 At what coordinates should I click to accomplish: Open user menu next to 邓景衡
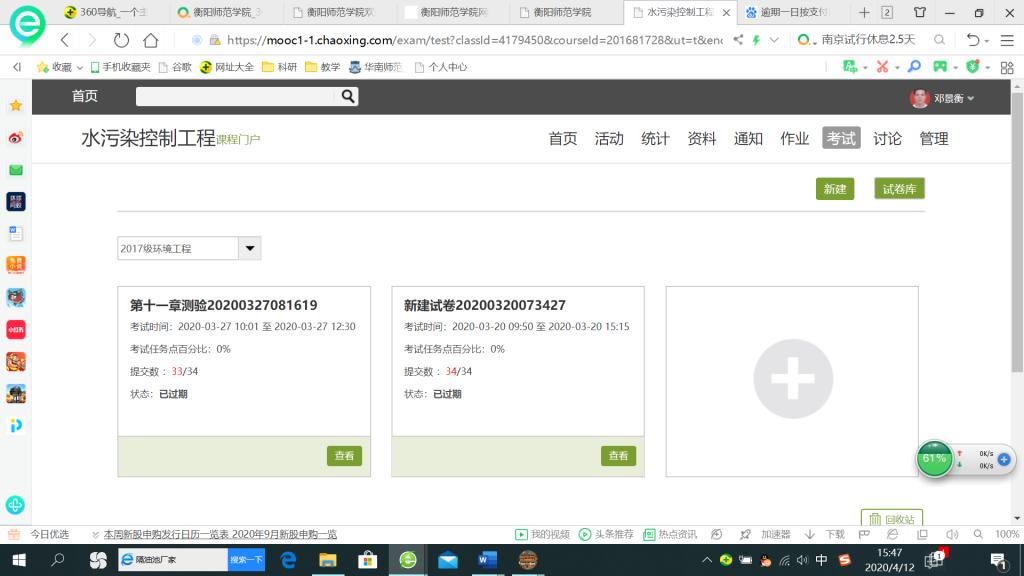970,98
